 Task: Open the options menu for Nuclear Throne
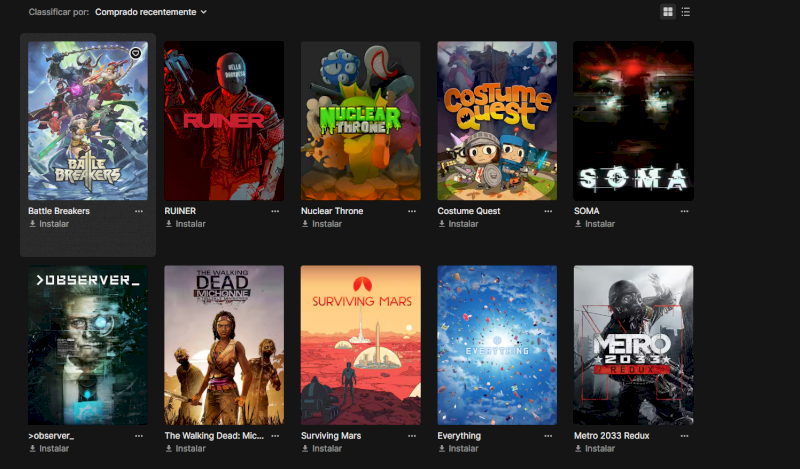(x=412, y=211)
